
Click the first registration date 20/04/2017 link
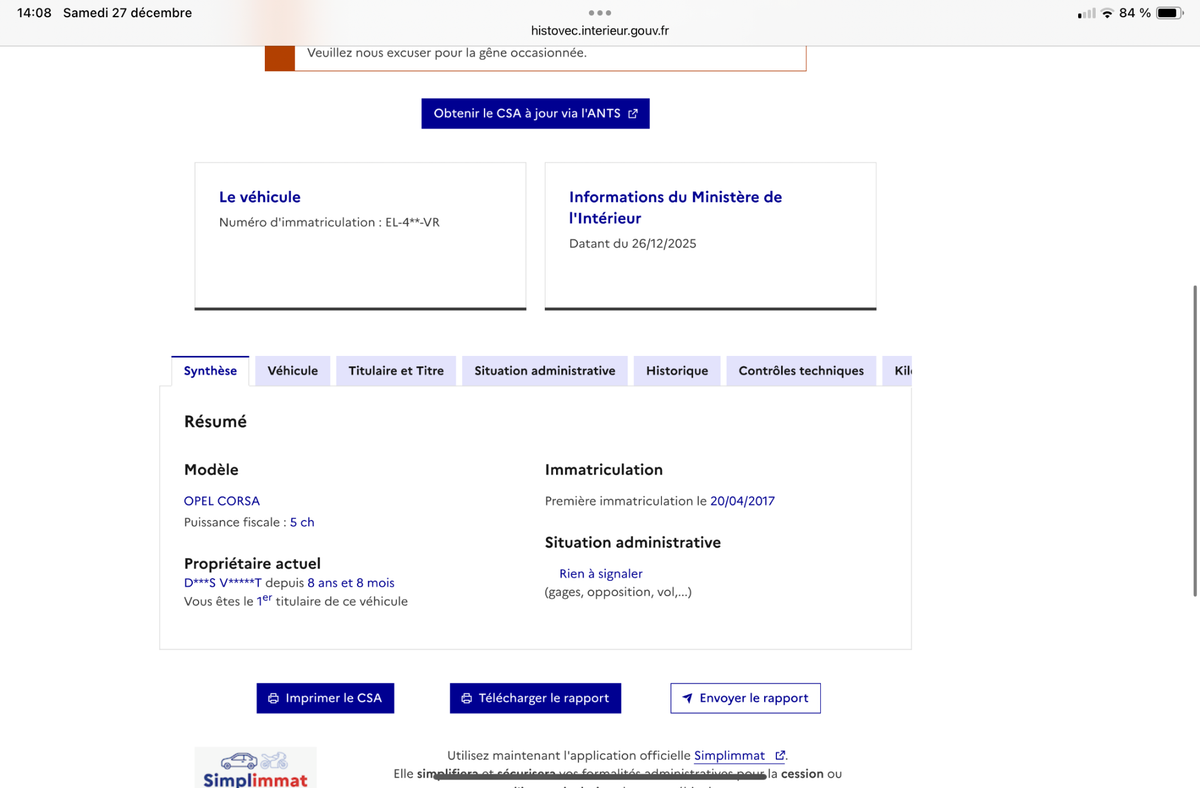[x=743, y=500]
